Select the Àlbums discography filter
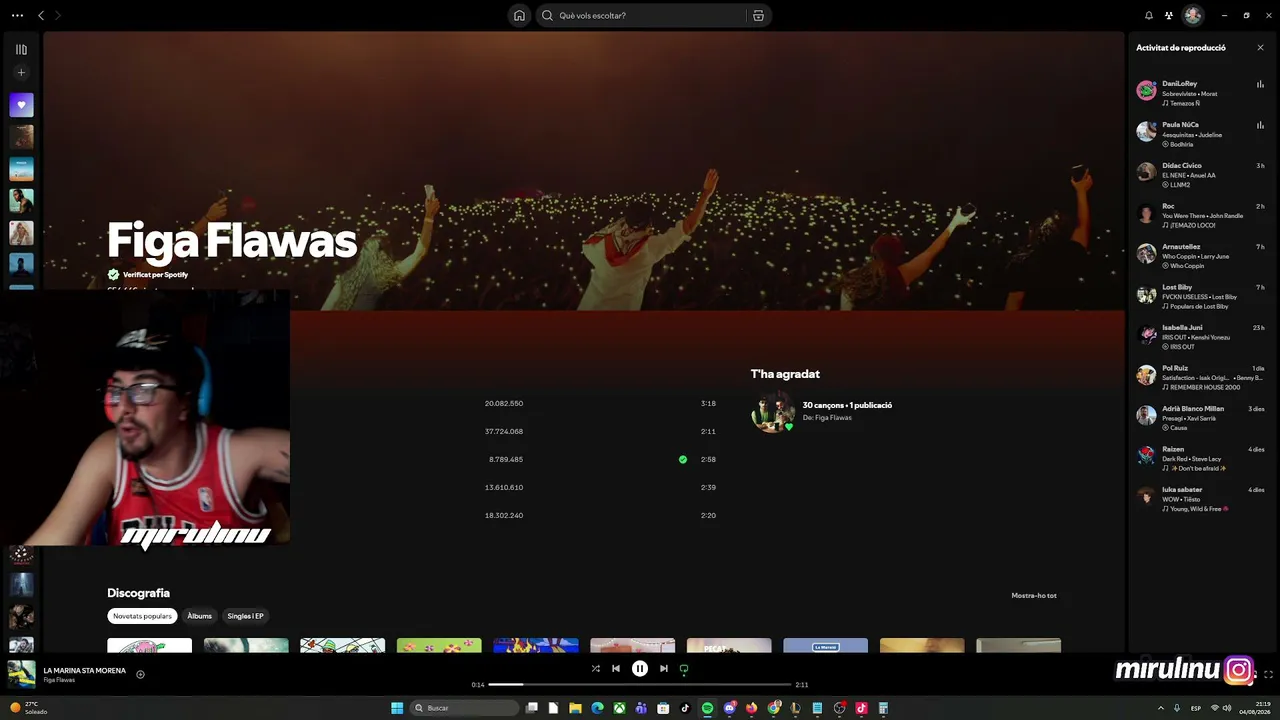 pyautogui.click(x=200, y=616)
